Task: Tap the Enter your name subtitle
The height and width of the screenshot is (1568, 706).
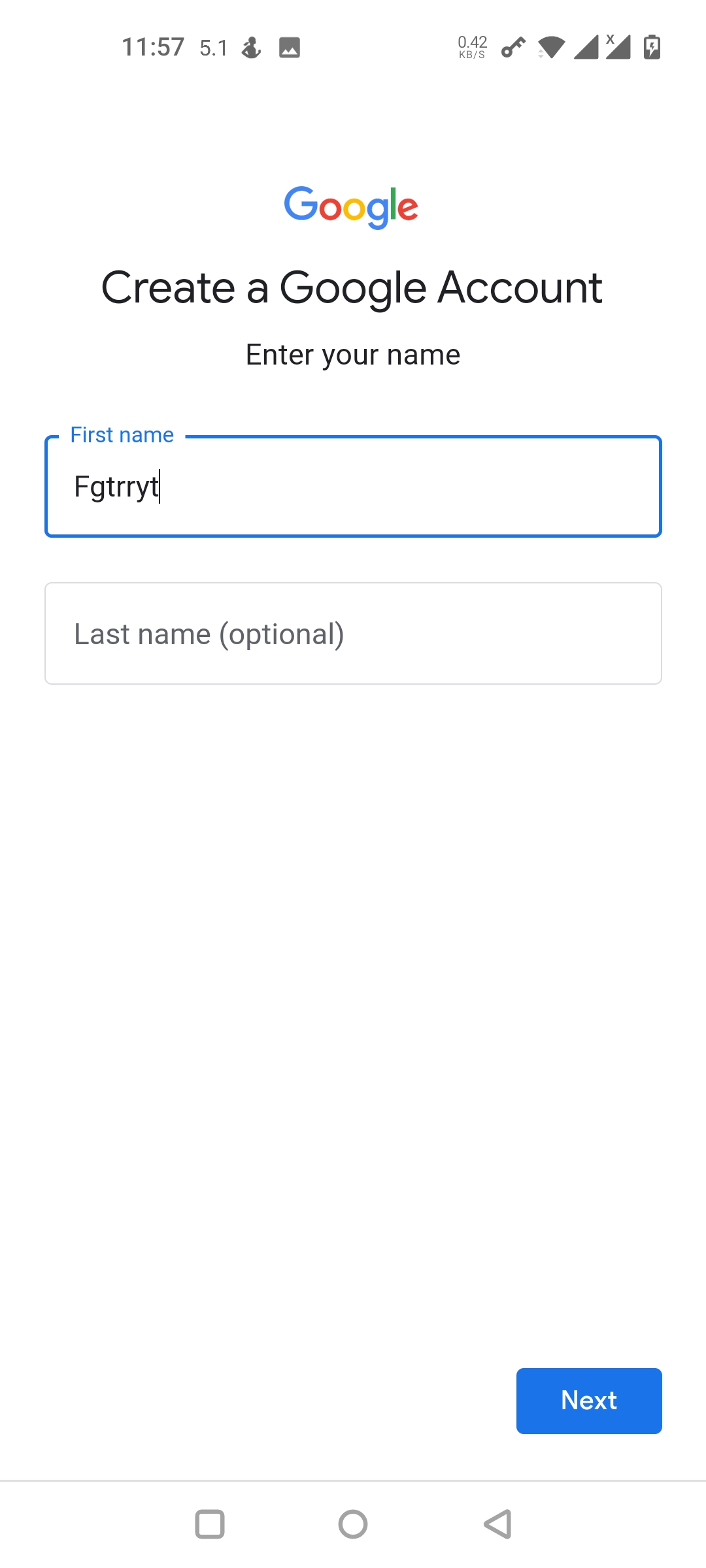Action: [353, 355]
